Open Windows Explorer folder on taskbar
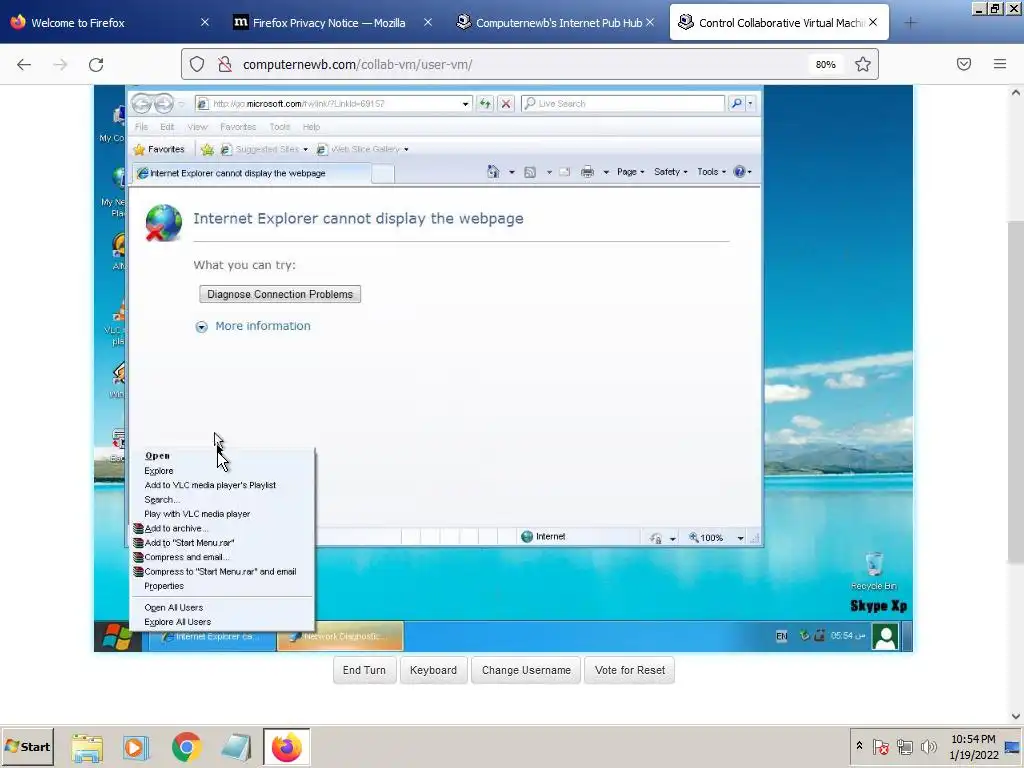 87,746
